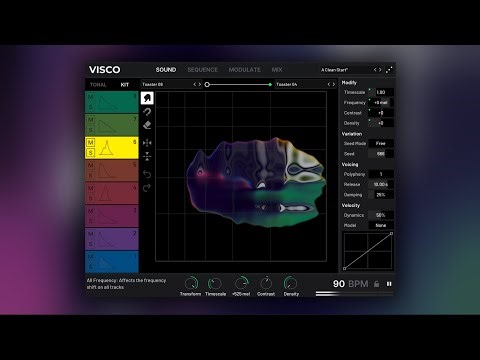Switch to the TONAL mode tab

[98, 85]
